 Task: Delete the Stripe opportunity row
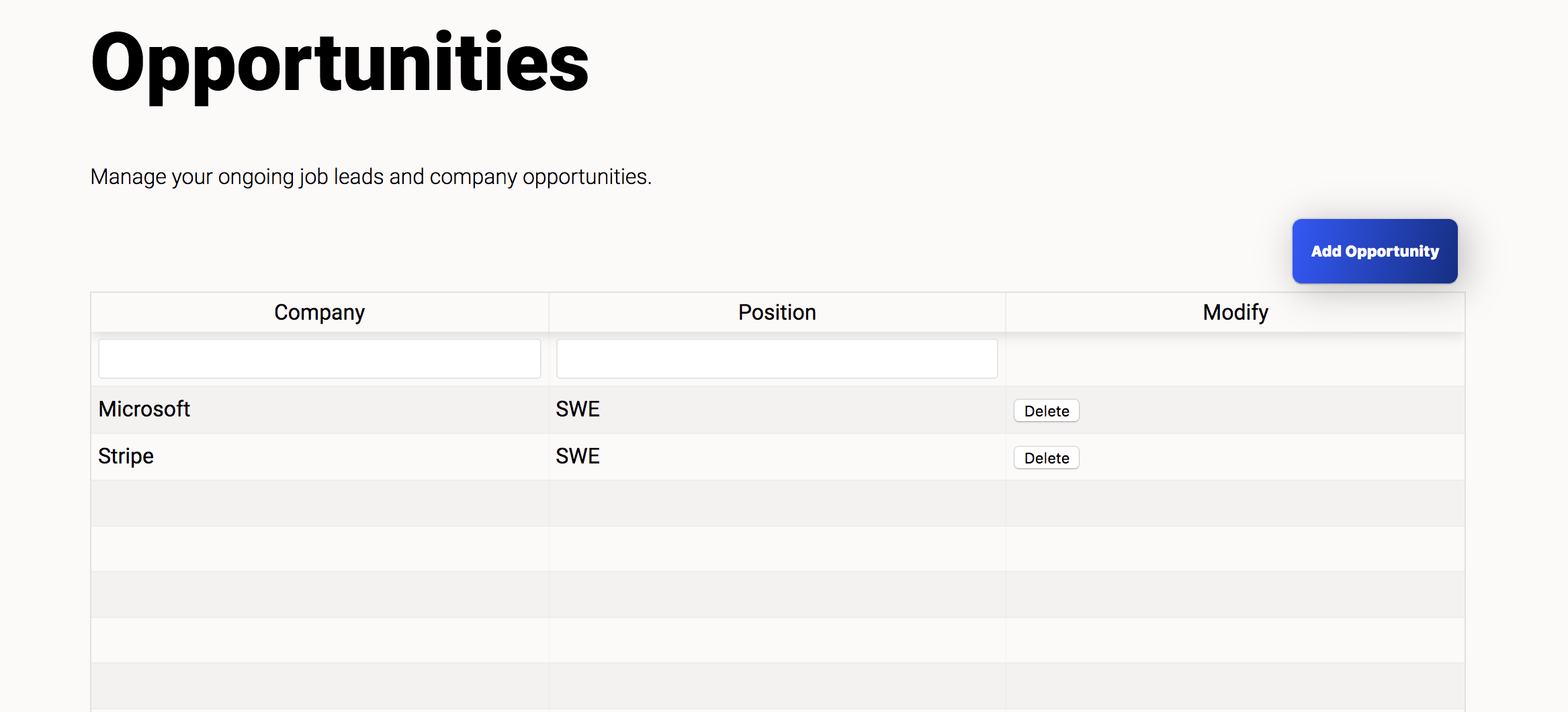pos(1046,457)
